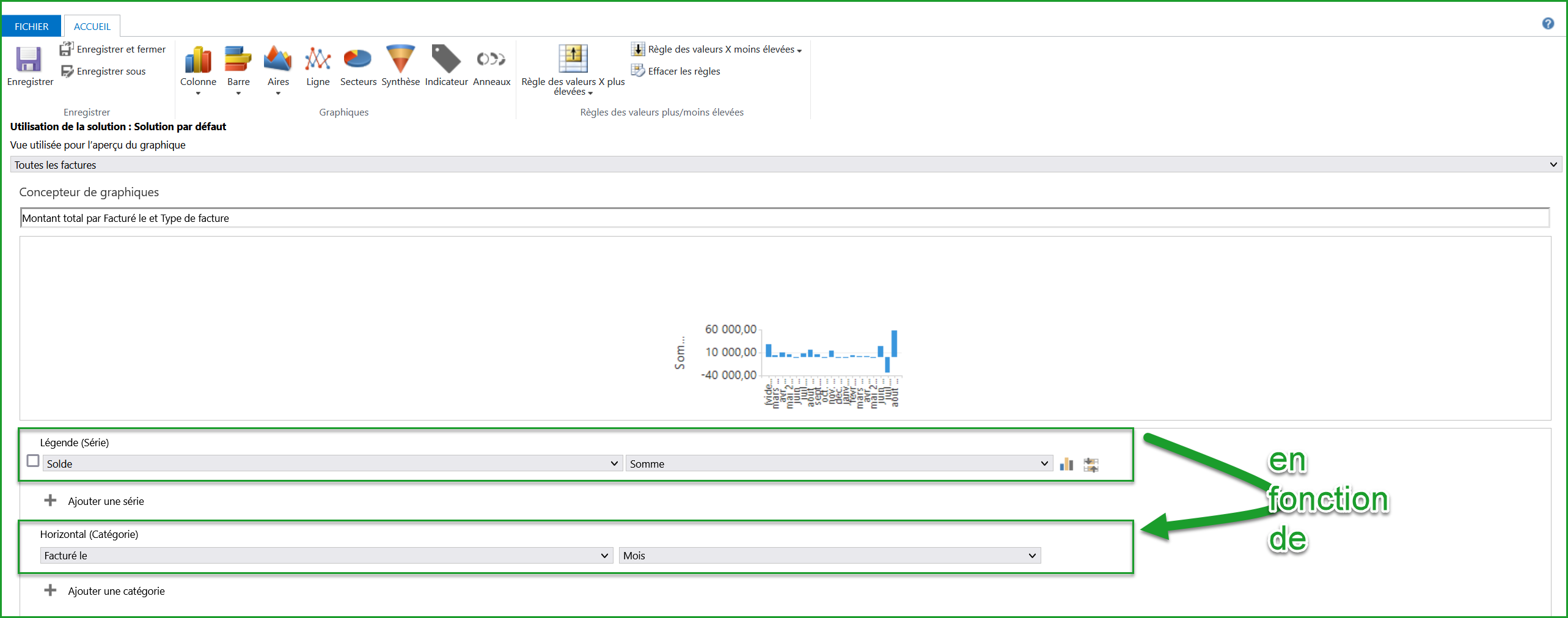Choose the Aires chart icon
This screenshot has width=1568, height=618.
[278, 60]
